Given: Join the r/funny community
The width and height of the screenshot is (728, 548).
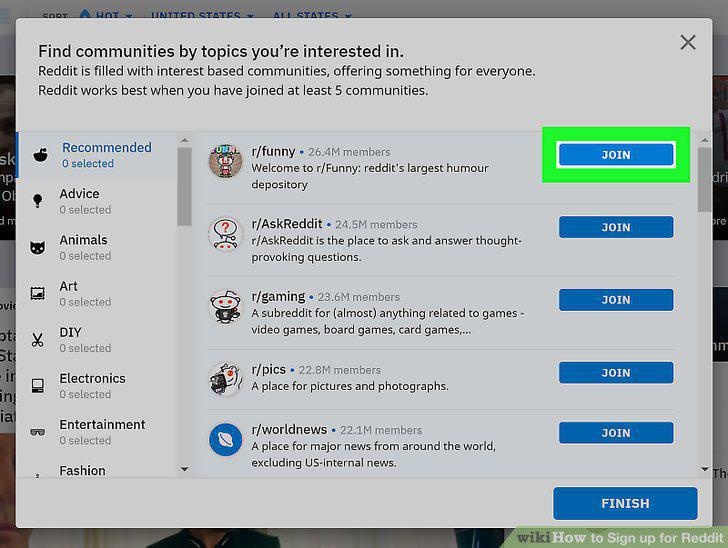Looking at the screenshot, I should (x=616, y=155).
